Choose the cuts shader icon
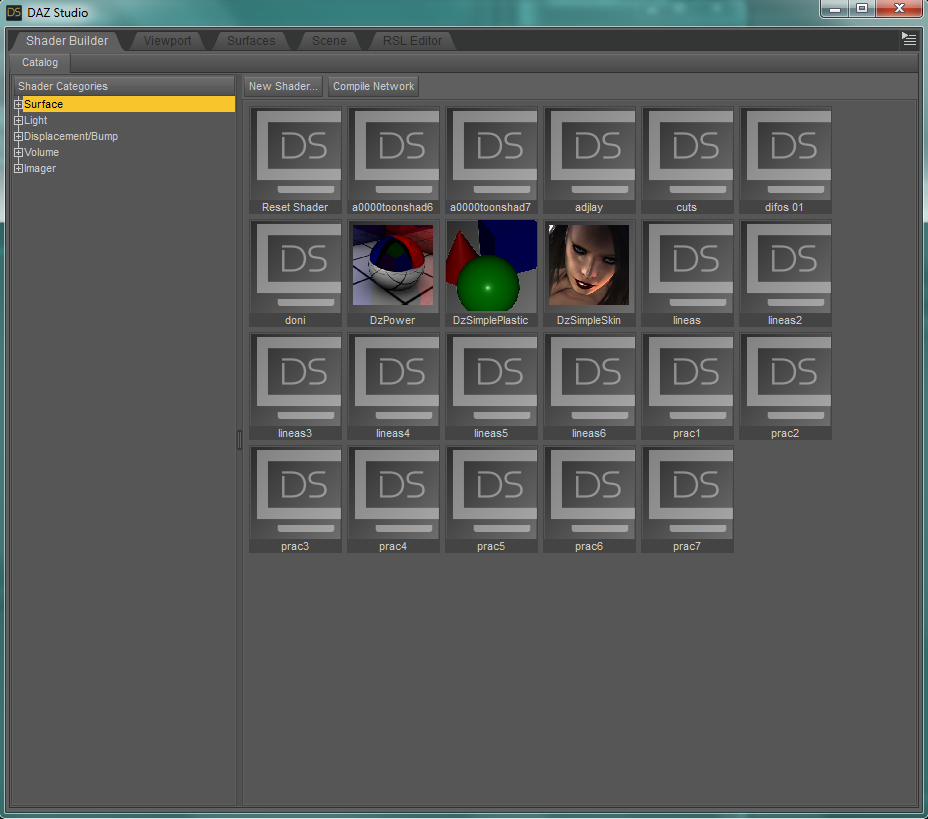 687,160
